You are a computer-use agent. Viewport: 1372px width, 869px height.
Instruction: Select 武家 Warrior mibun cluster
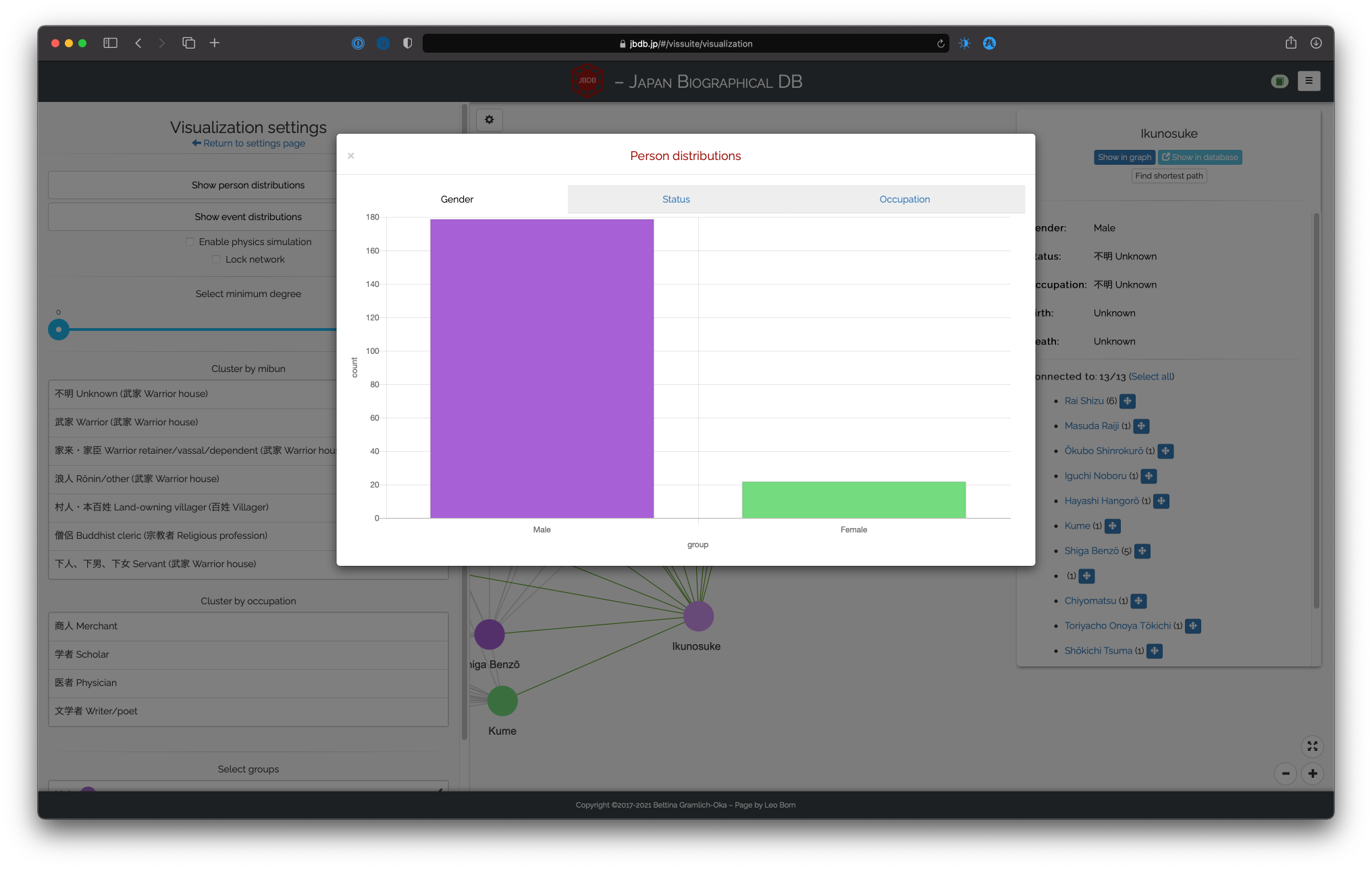[x=248, y=422]
